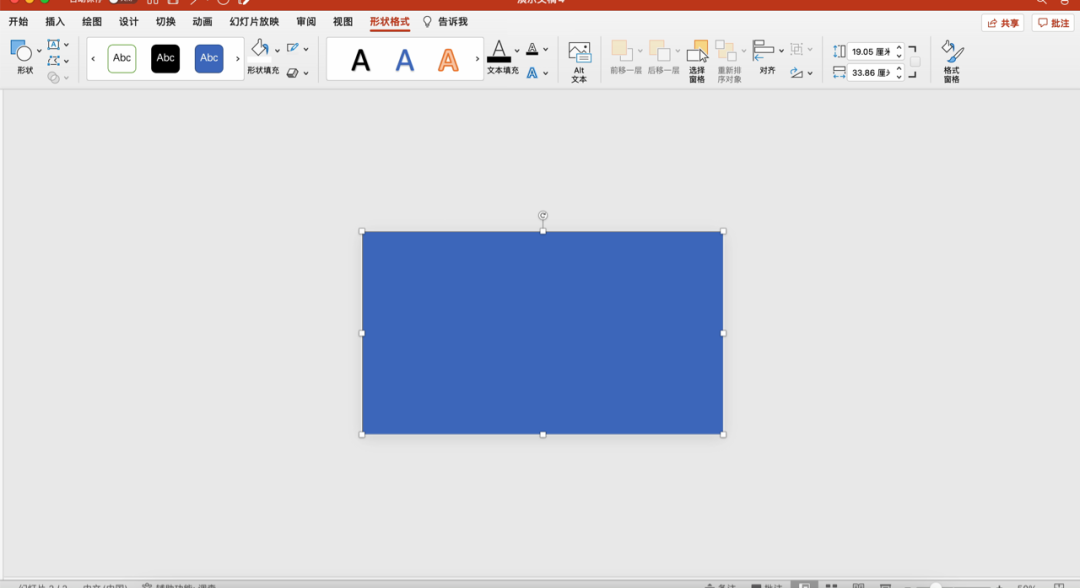
Task: Show more shape styles with right arrow
Action: [x=238, y=59]
